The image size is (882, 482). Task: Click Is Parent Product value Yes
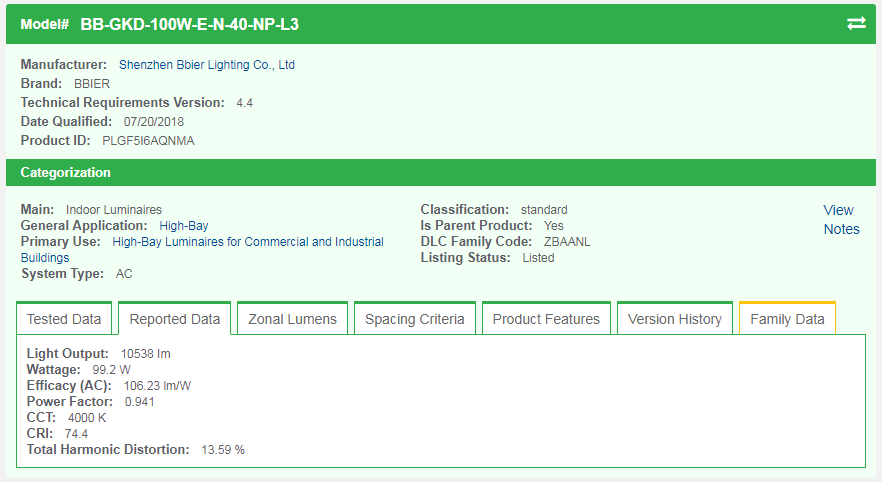[x=554, y=226]
